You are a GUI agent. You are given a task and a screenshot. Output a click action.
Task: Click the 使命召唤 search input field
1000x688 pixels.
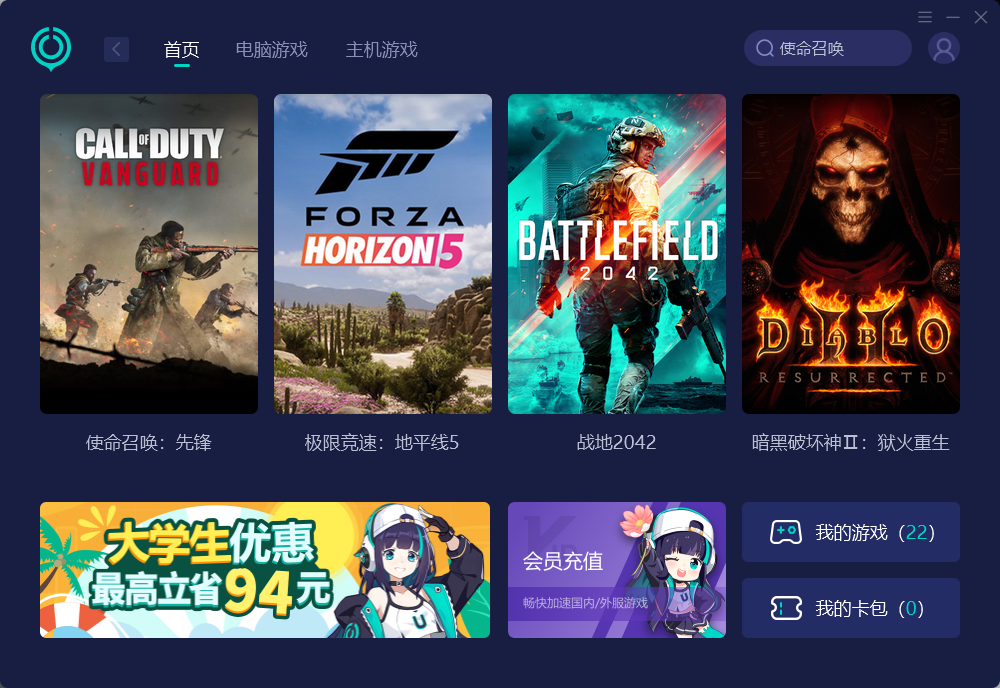(828, 48)
